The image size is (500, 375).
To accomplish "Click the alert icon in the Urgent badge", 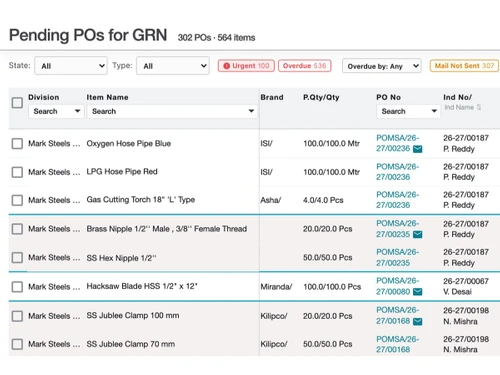I will (227, 66).
